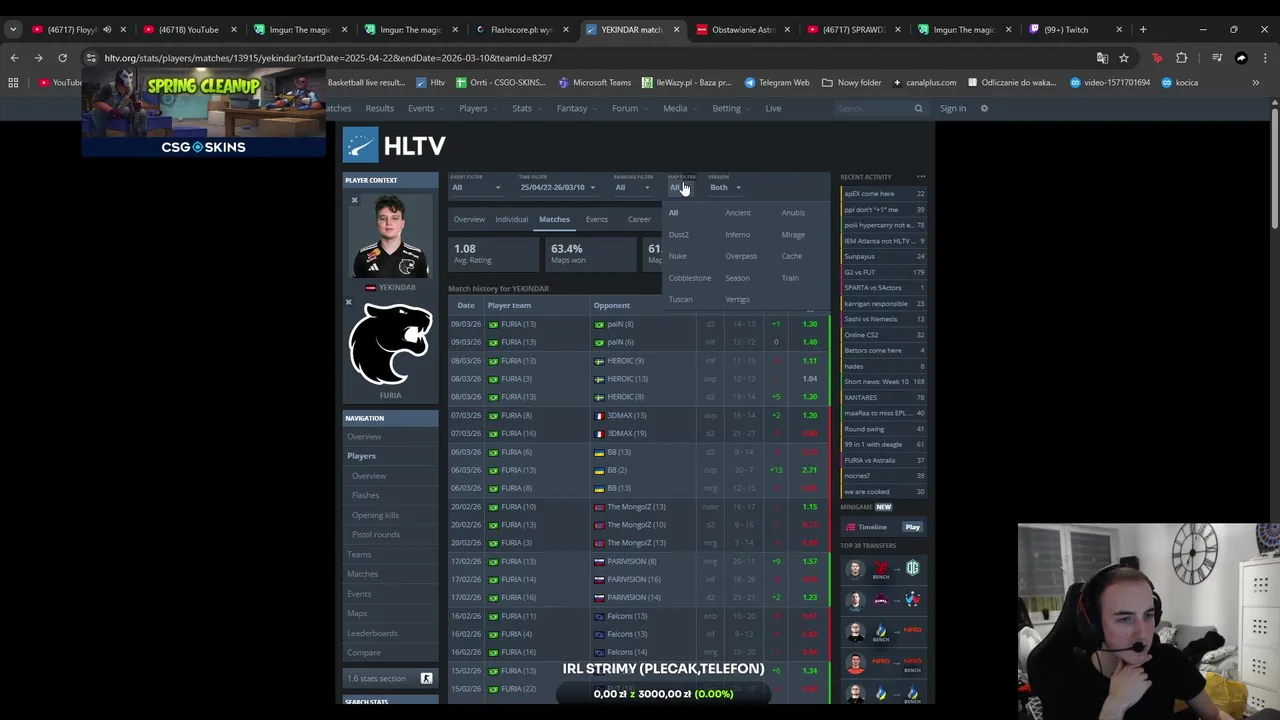Choose Train map option
Viewport: 1280px width, 720px height.
pyautogui.click(x=790, y=278)
